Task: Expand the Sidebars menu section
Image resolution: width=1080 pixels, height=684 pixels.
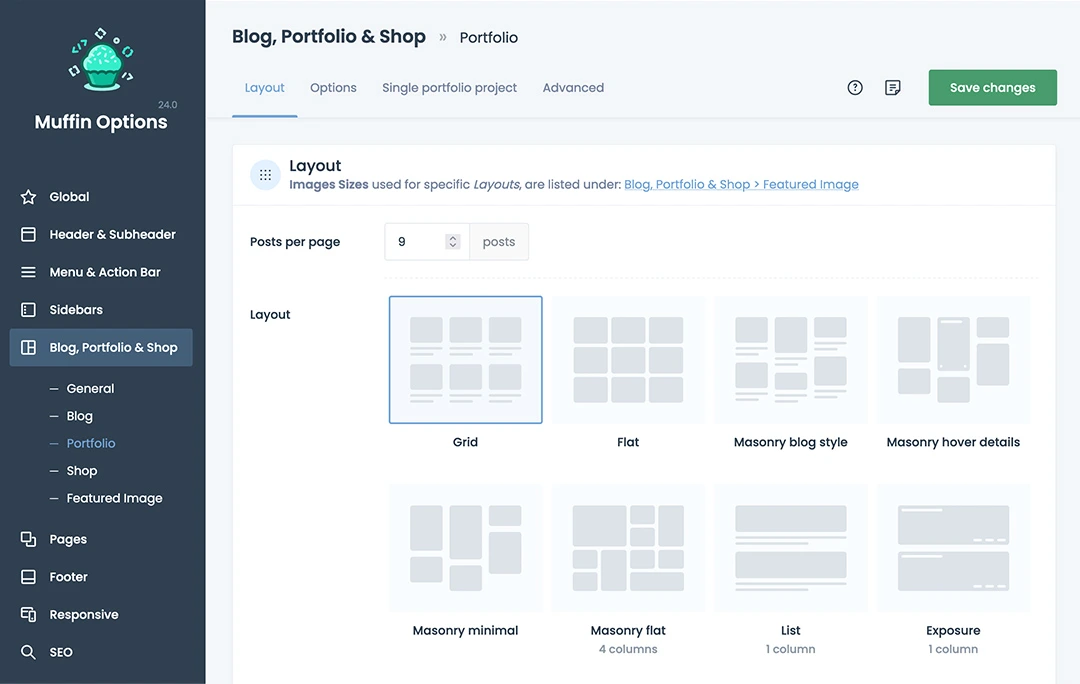Action: click(x=76, y=310)
